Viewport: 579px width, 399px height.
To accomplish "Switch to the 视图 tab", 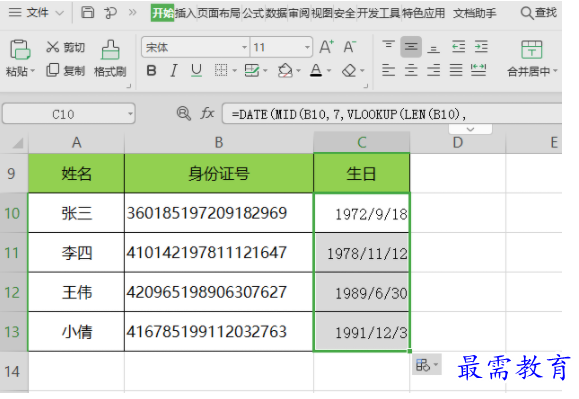I will pyautogui.click(x=322, y=13).
